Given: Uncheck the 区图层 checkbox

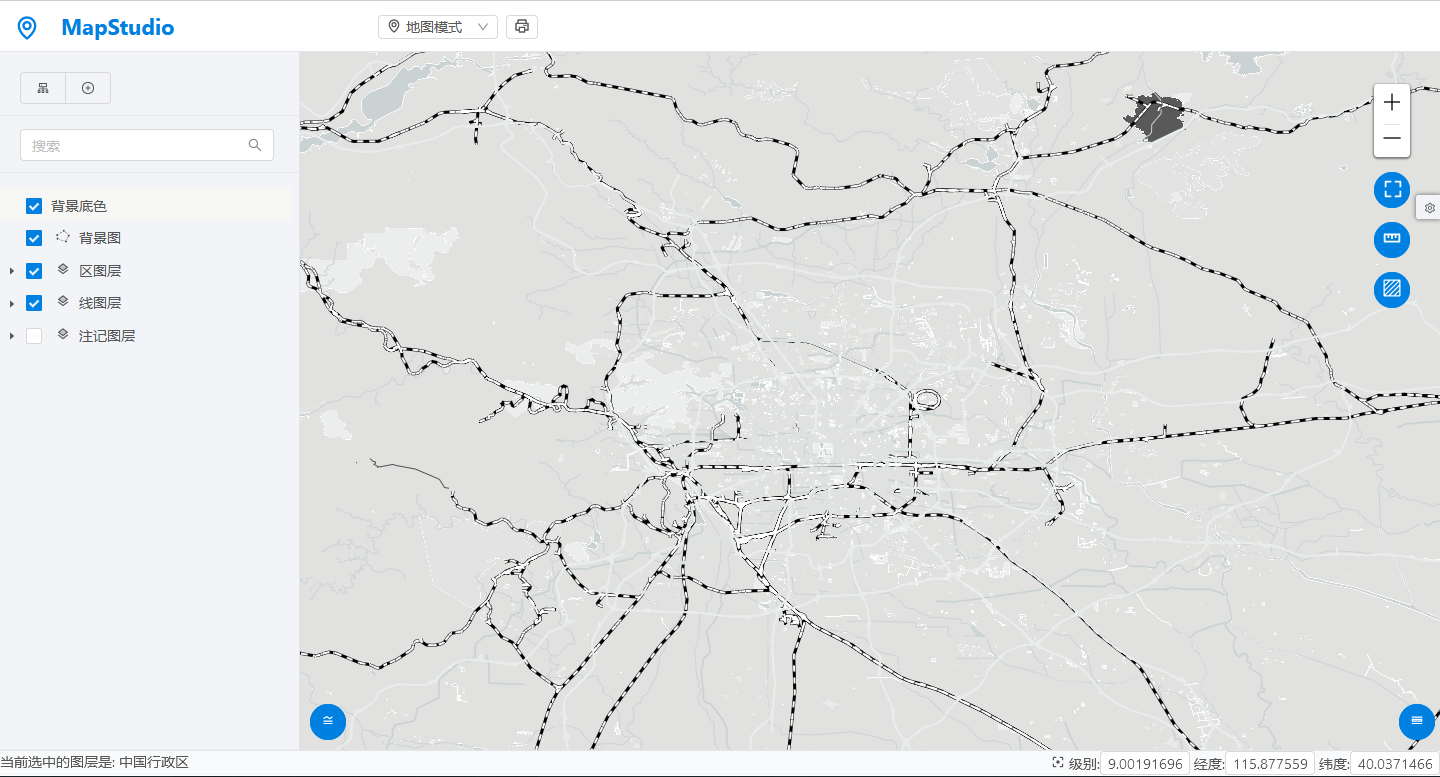Looking at the screenshot, I should [x=34, y=271].
